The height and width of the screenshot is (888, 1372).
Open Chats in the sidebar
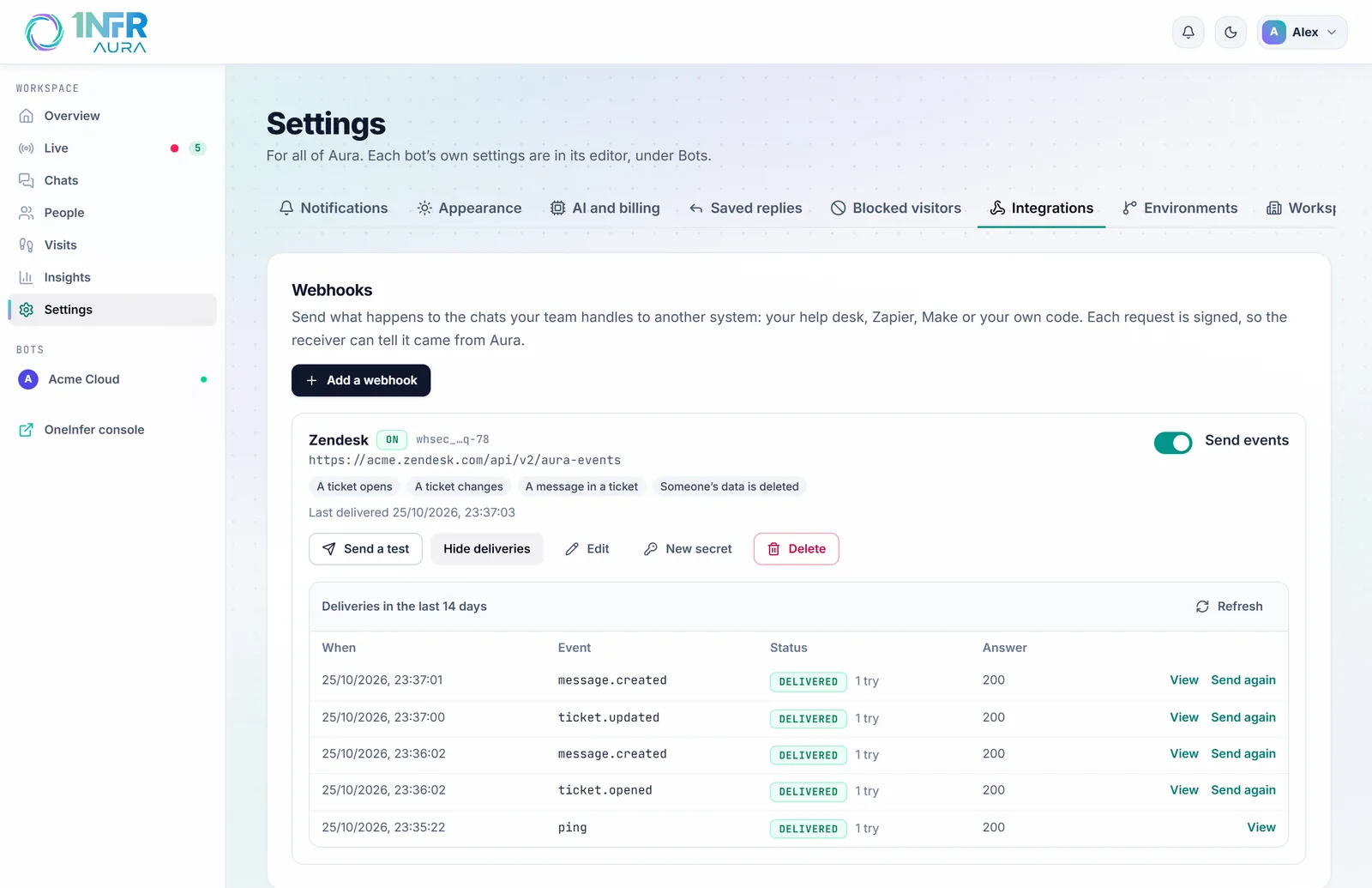112,180
